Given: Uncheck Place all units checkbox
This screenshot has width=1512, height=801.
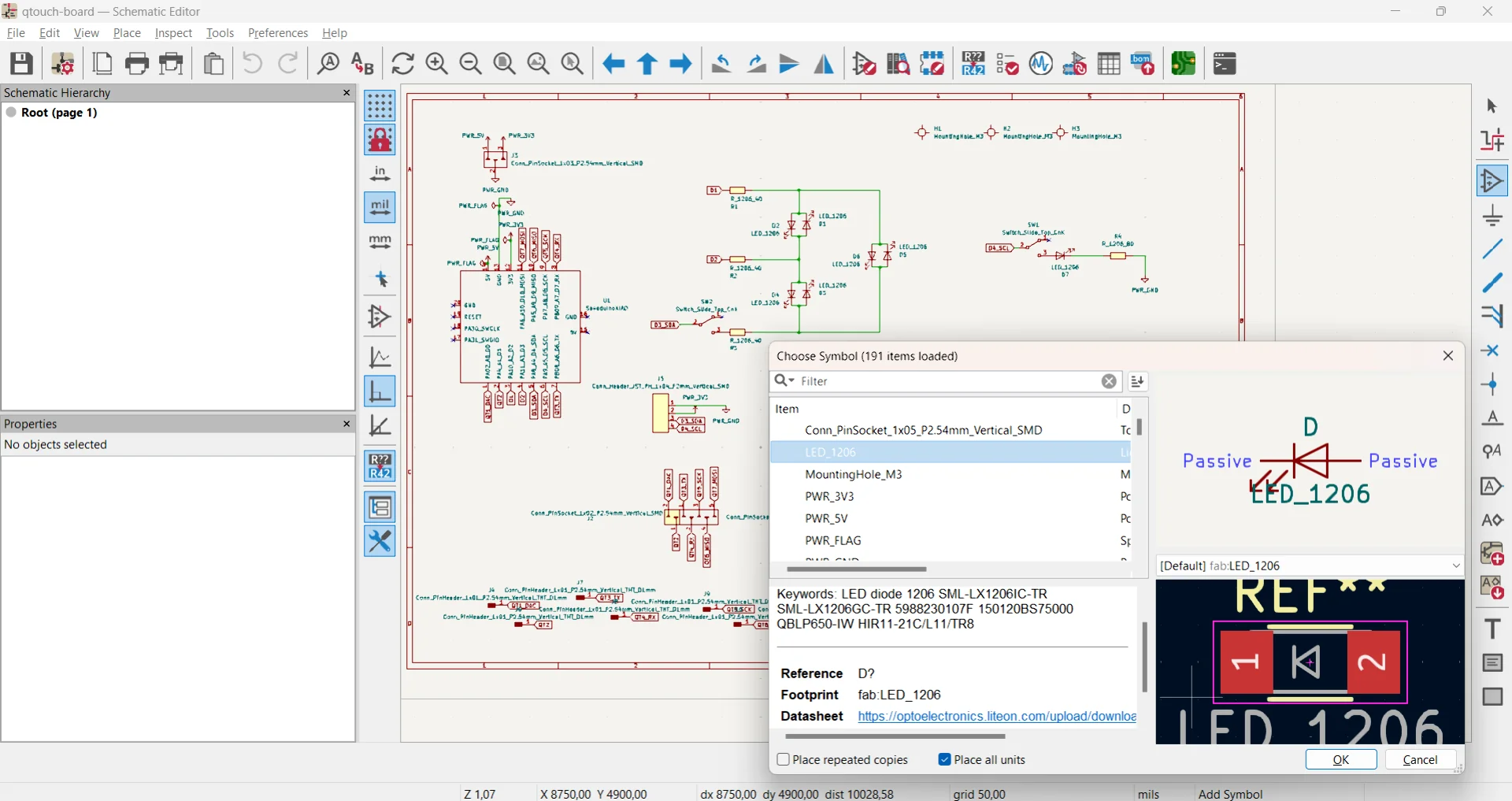Looking at the screenshot, I should coord(945,760).
